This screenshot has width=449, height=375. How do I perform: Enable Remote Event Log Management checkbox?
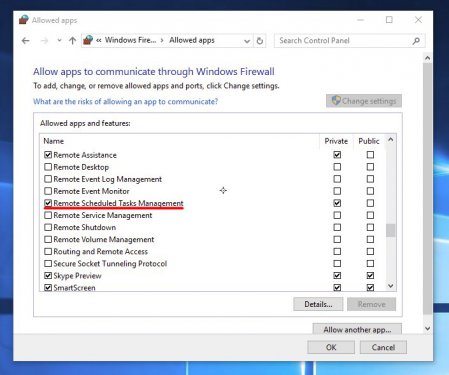point(48,179)
